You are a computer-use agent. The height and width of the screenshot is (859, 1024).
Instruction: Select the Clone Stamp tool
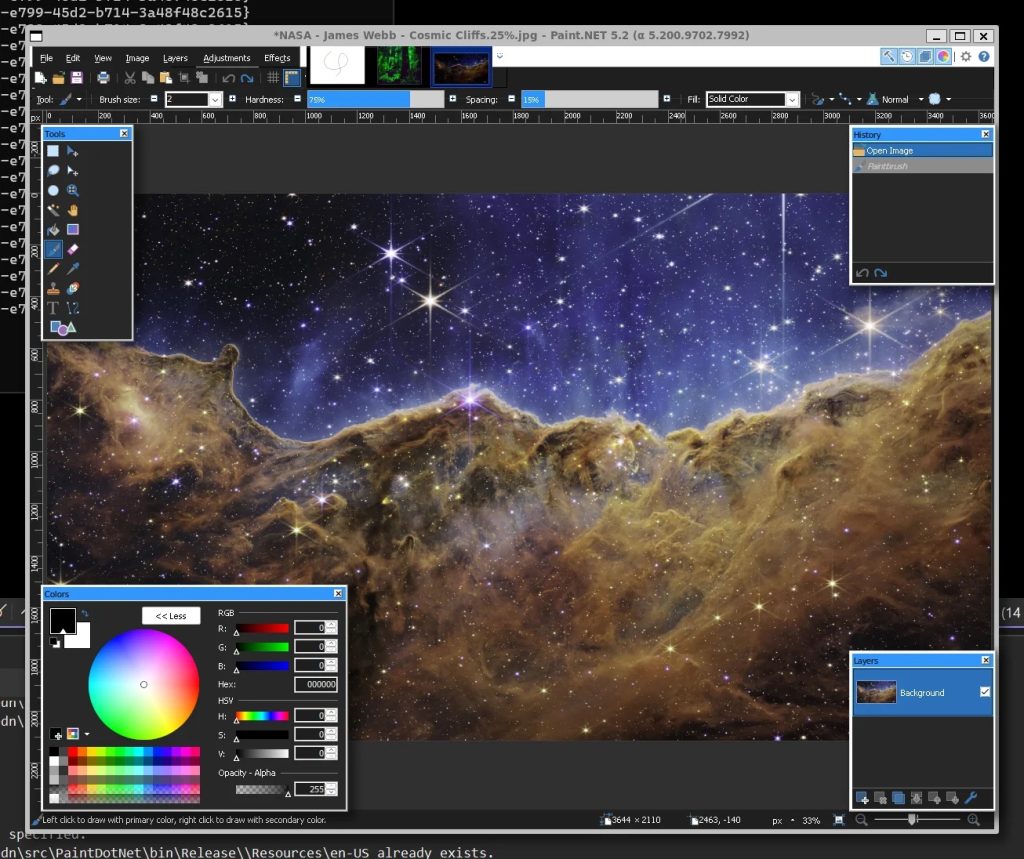[53, 288]
